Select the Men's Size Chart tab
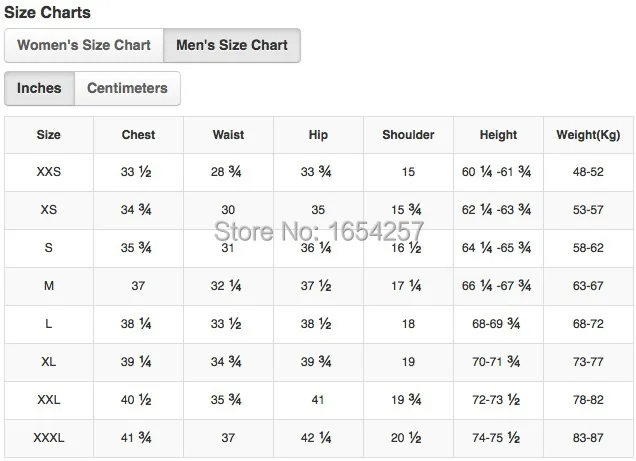Screen dimensions: 636x461 [232, 45]
